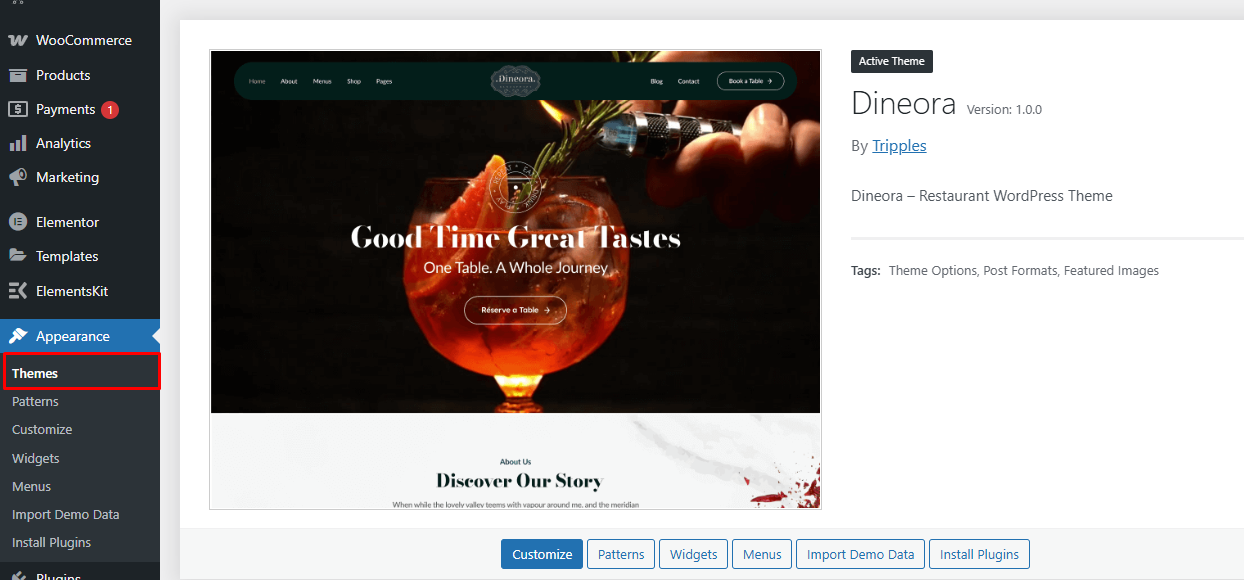Viewport: 1244px width, 580px height.
Task: Click the Patterns button below the theme
Action: tap(621, 554)
